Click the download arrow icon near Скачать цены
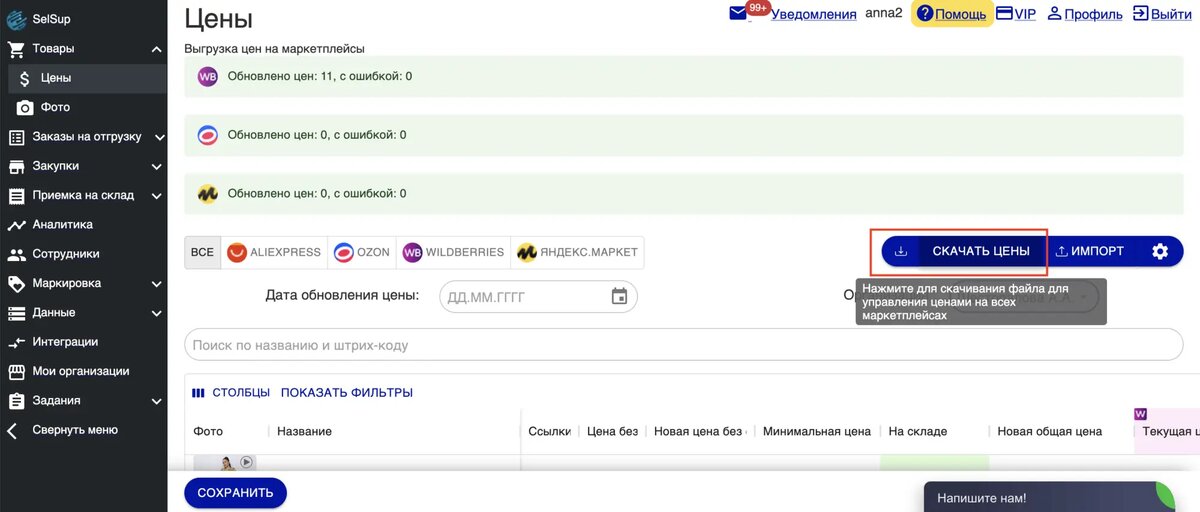 point(901,251)
